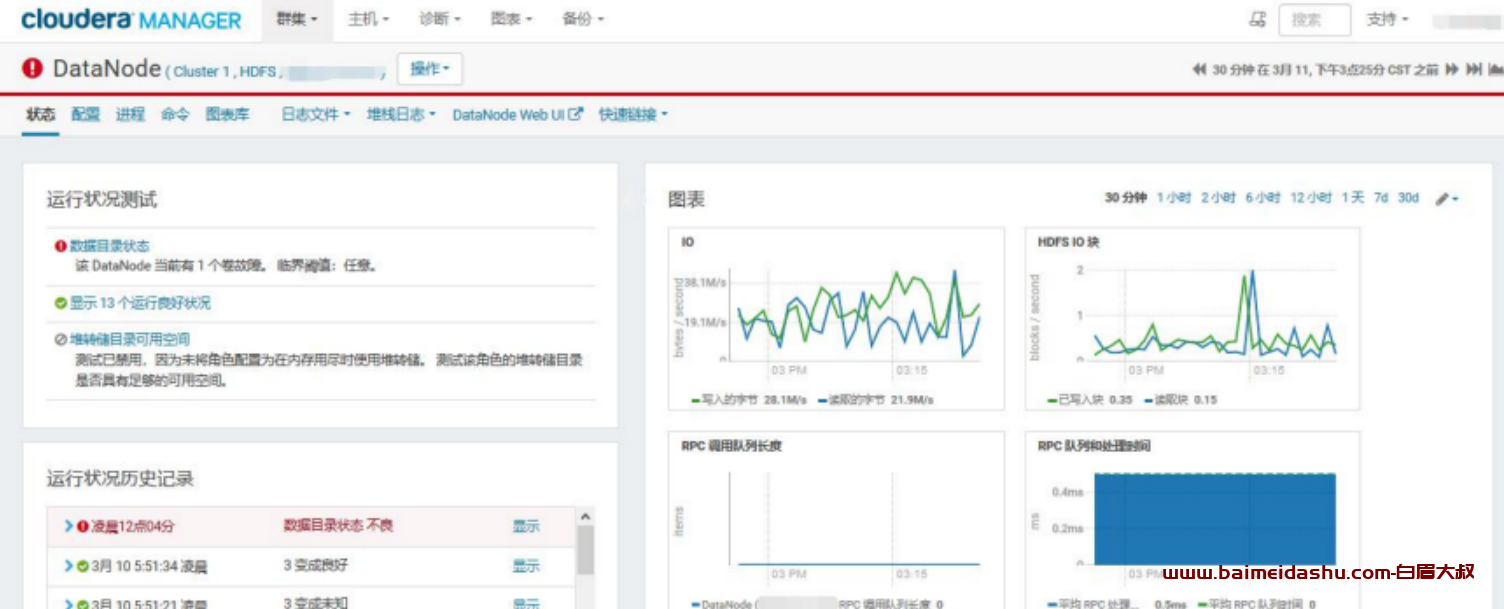Open the 操作 actions dropdown button
This screenshot has width=1504, height=609.
coord(430,69)
